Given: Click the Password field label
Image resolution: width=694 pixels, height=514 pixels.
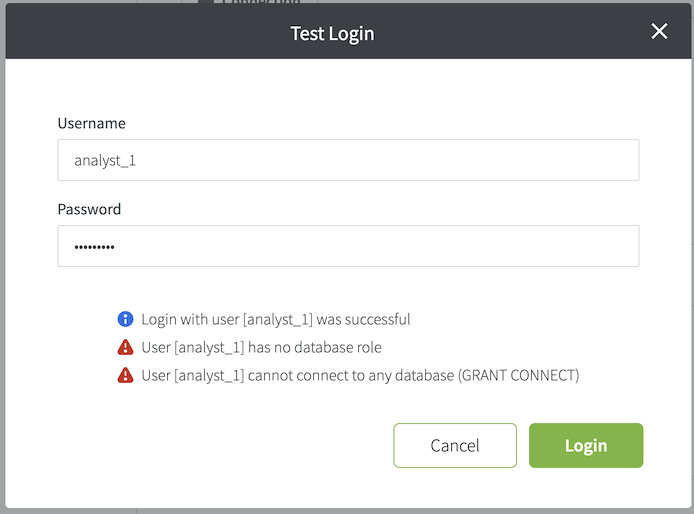Looking at the screenshot, I should pyautogui.click(x=89, y=210).
